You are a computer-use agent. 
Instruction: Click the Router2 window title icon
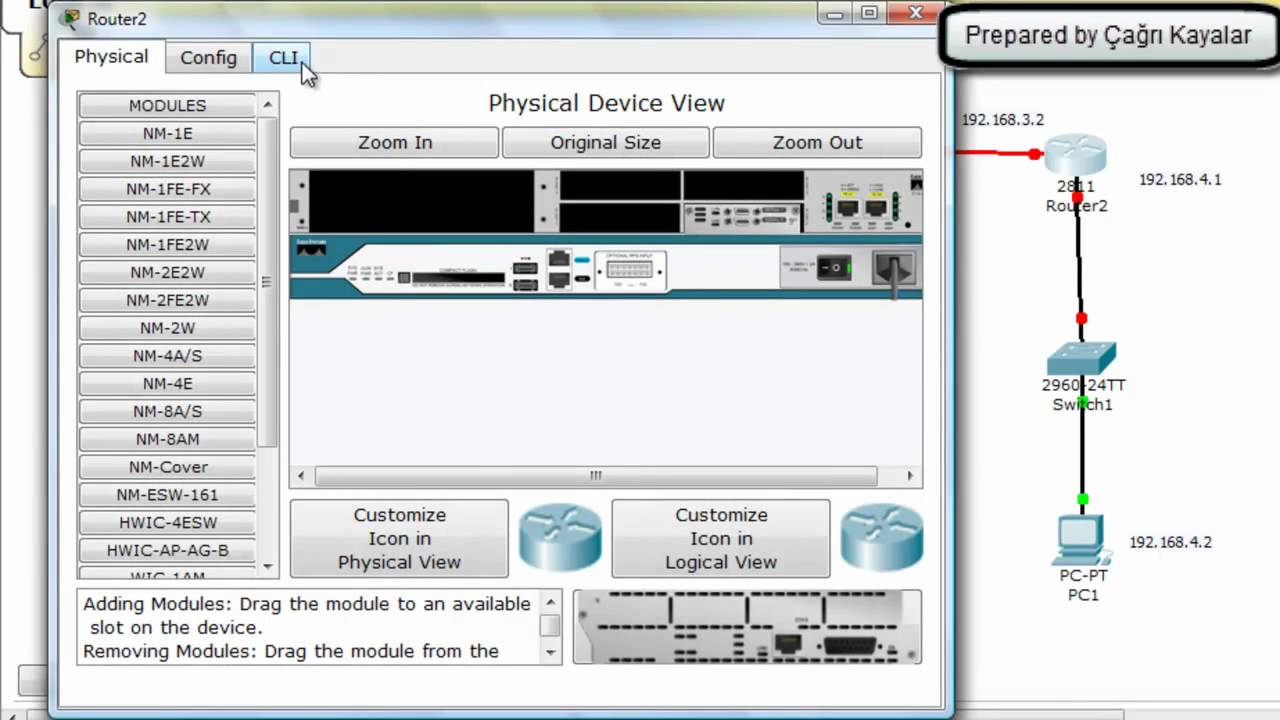click(x=71, y=18)
